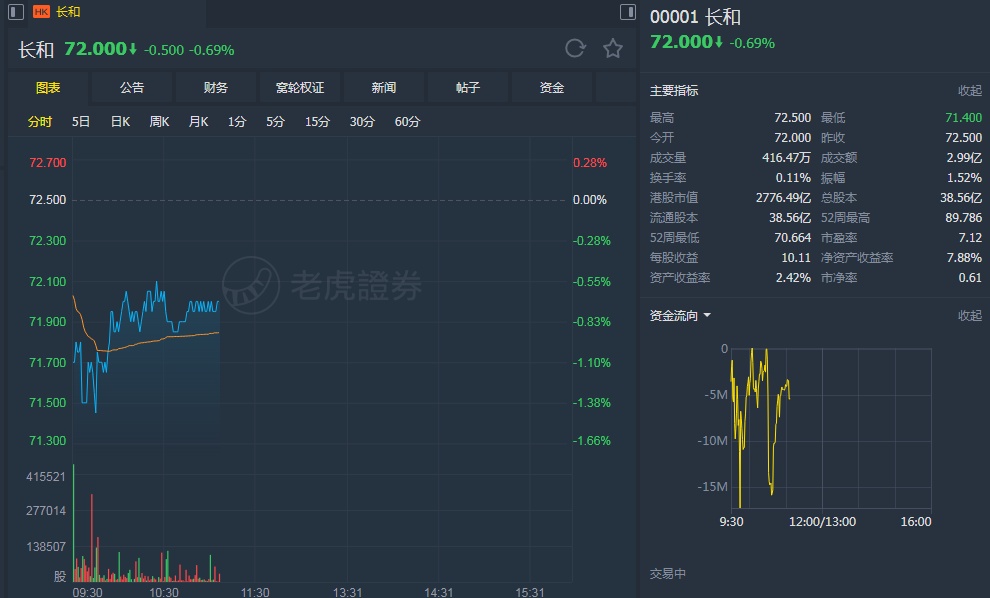Click the orange HK market badge

[x=41, y=11]
